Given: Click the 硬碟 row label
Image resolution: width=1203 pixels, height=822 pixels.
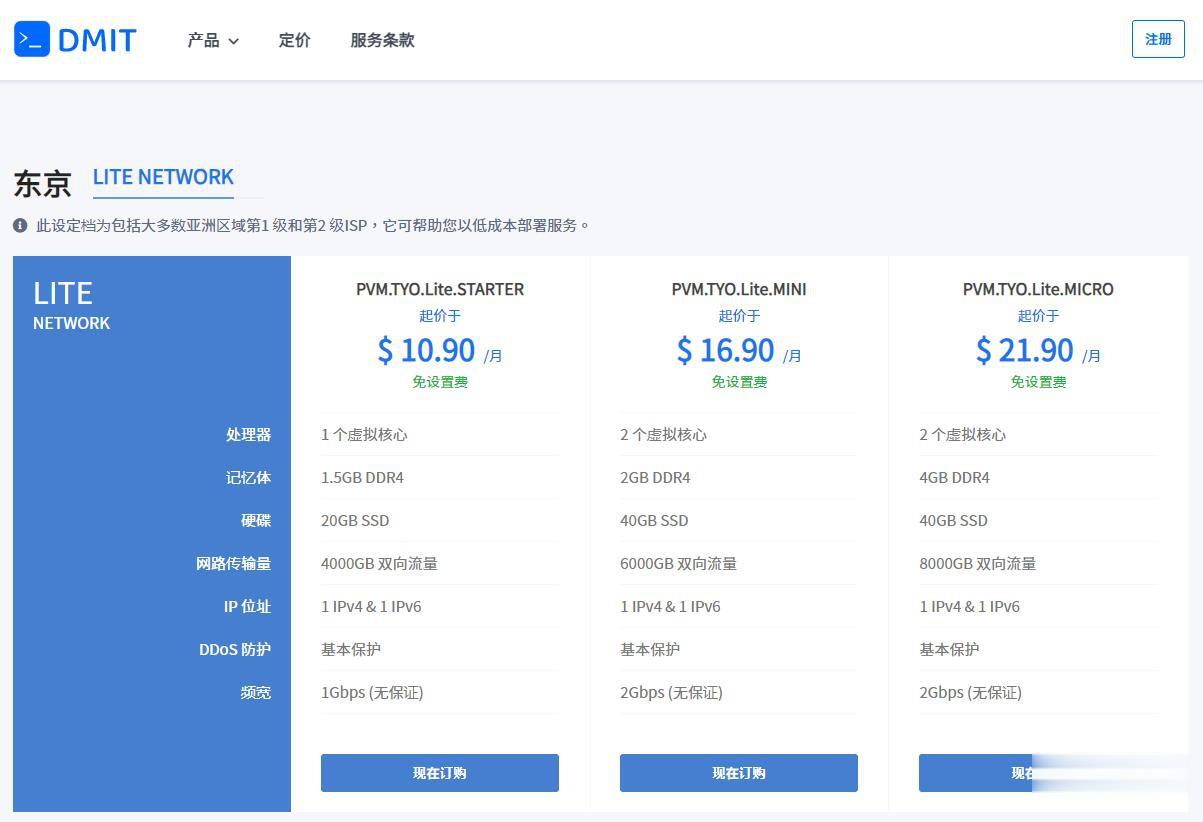Looking at the screenshot, I should coord(256,521).
